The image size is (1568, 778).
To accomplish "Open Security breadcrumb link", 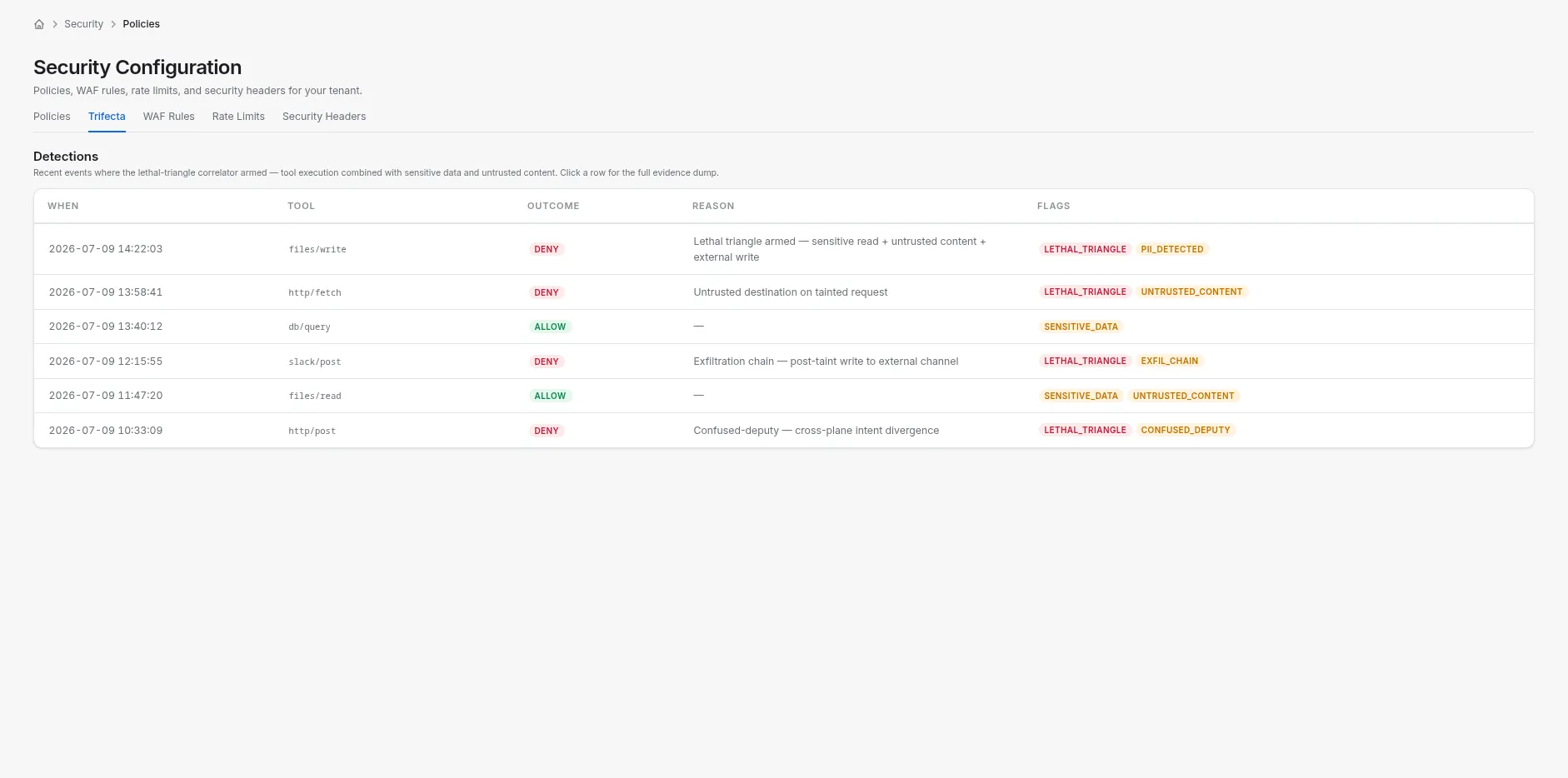I will coord(83,24).
